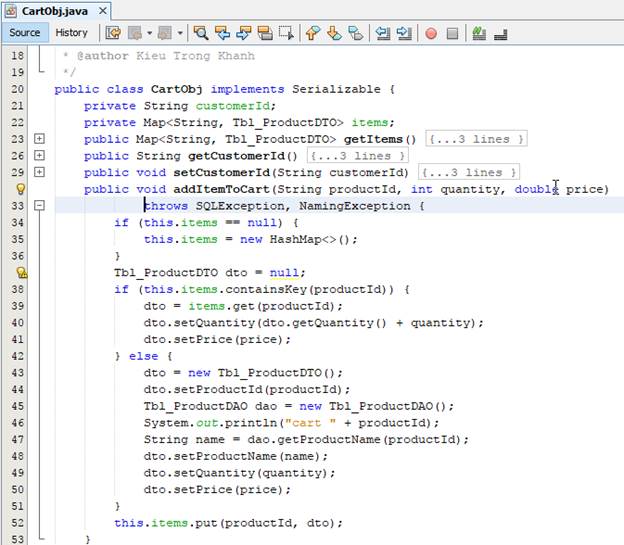Open the Forward history dropdown arrow
Image resolution: width=624 pixels, height=545 pixels.
coord(180,33)
